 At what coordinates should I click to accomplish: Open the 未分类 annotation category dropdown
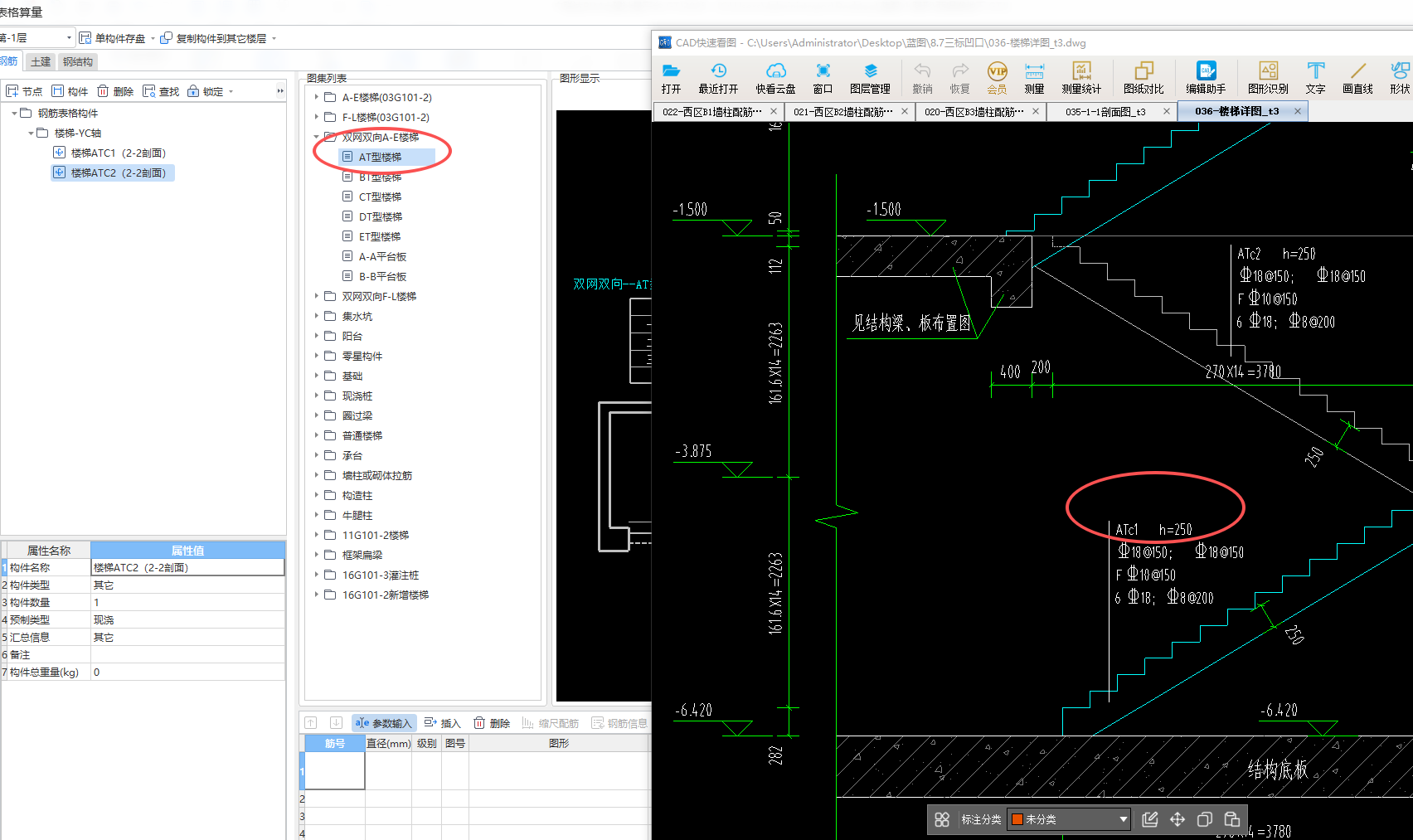coord(1123,819)
